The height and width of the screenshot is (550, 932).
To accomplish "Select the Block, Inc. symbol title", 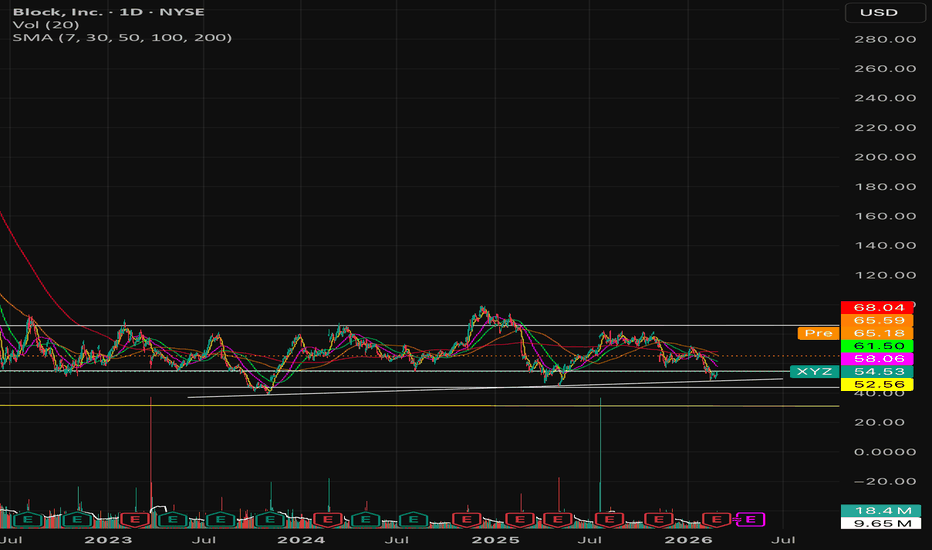I will [58, 12].
